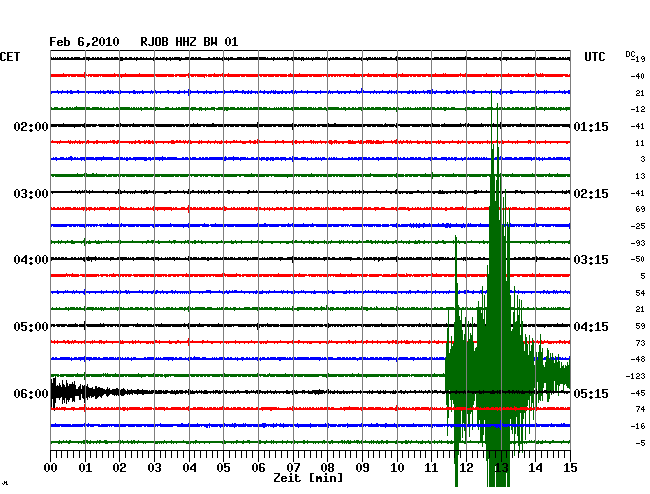Click the UTC time label '03:15'
The width and height of the screenshot is (650, 494).
point(591,260)
